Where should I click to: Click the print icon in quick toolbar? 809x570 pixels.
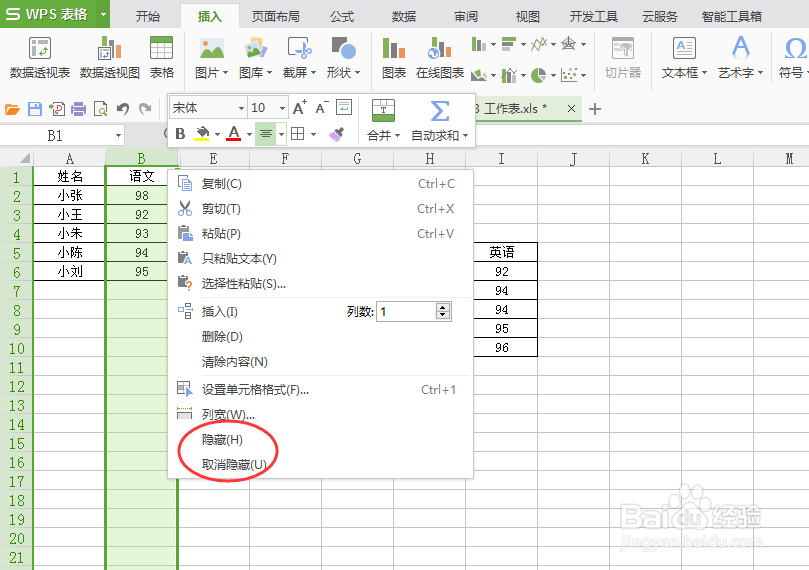[x=78, y=109]
